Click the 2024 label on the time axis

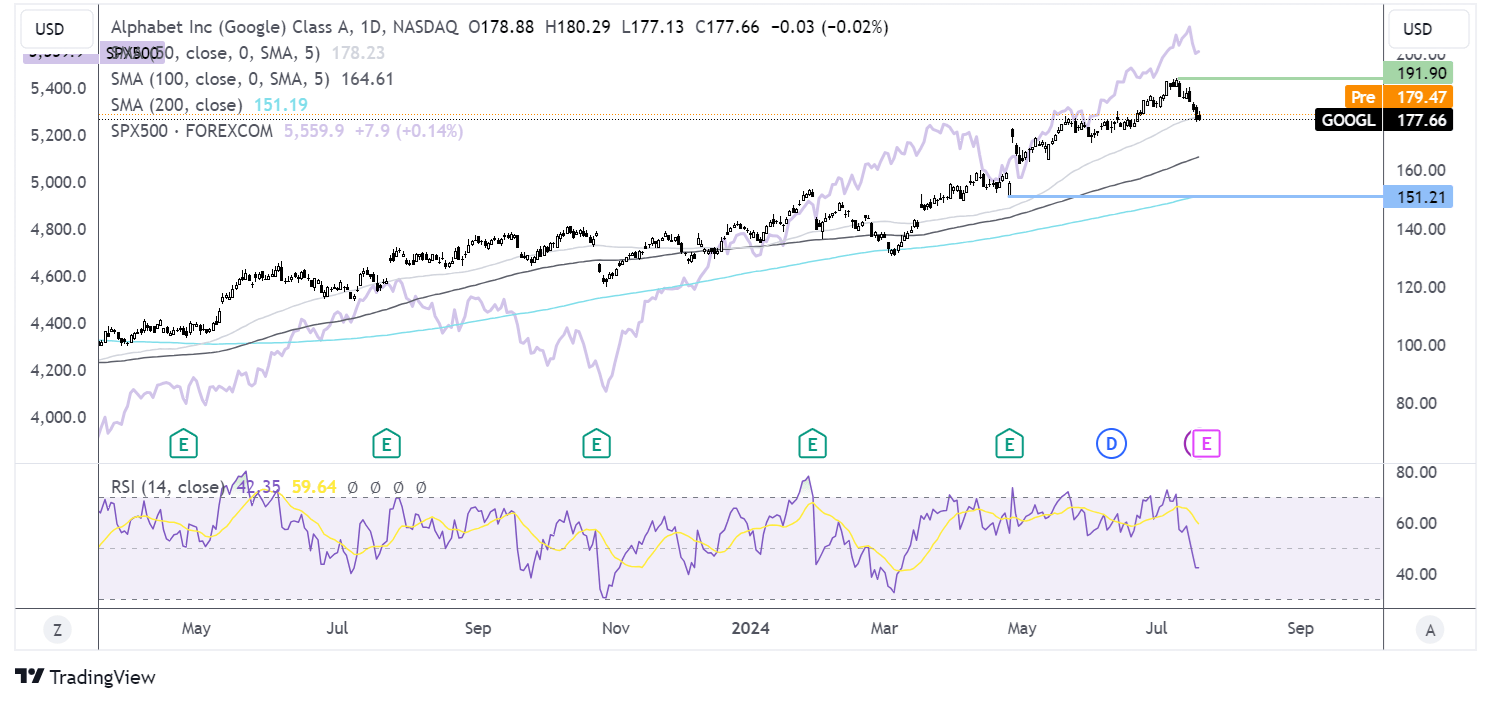(x=750, y=628)
